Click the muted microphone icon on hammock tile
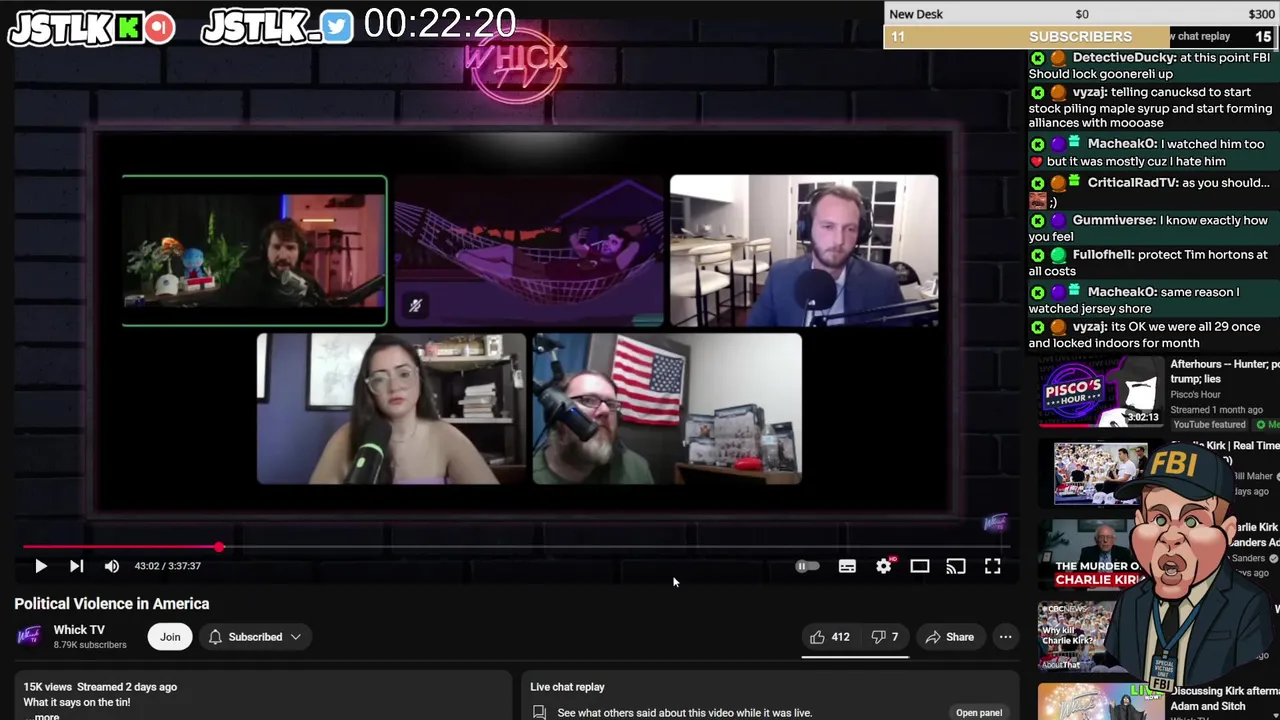The height and width of the screenshot is (720, 1280). click(x=415, y=306)
